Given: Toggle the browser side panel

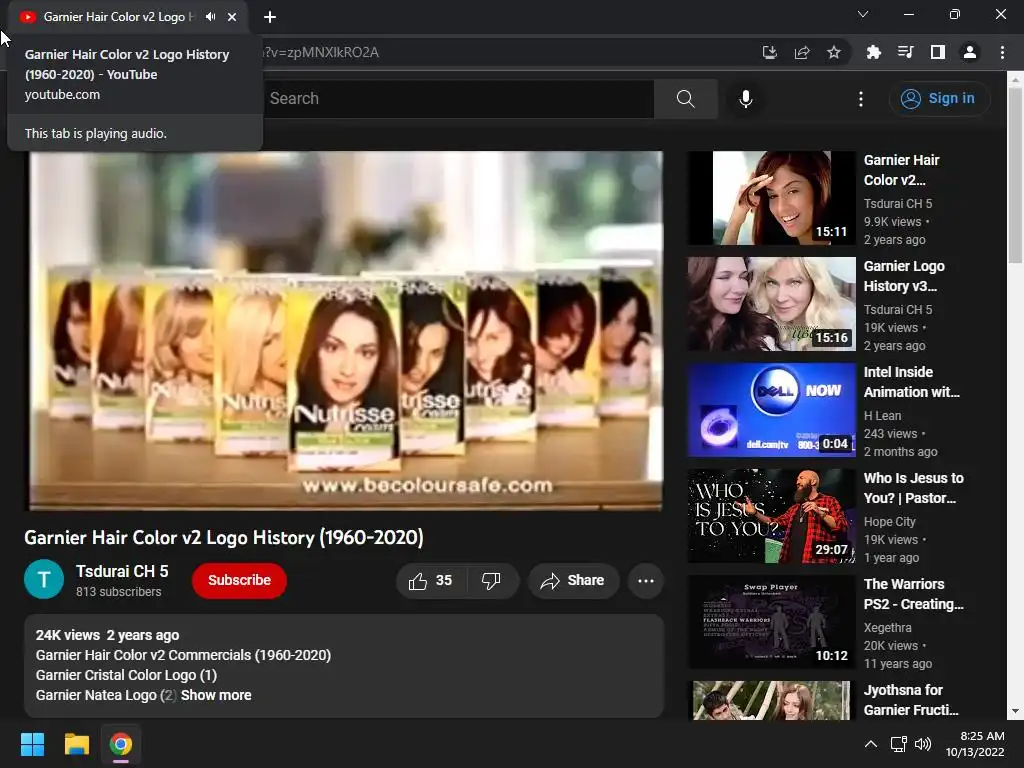Looking at the screenshot, I should coord(938,52).
